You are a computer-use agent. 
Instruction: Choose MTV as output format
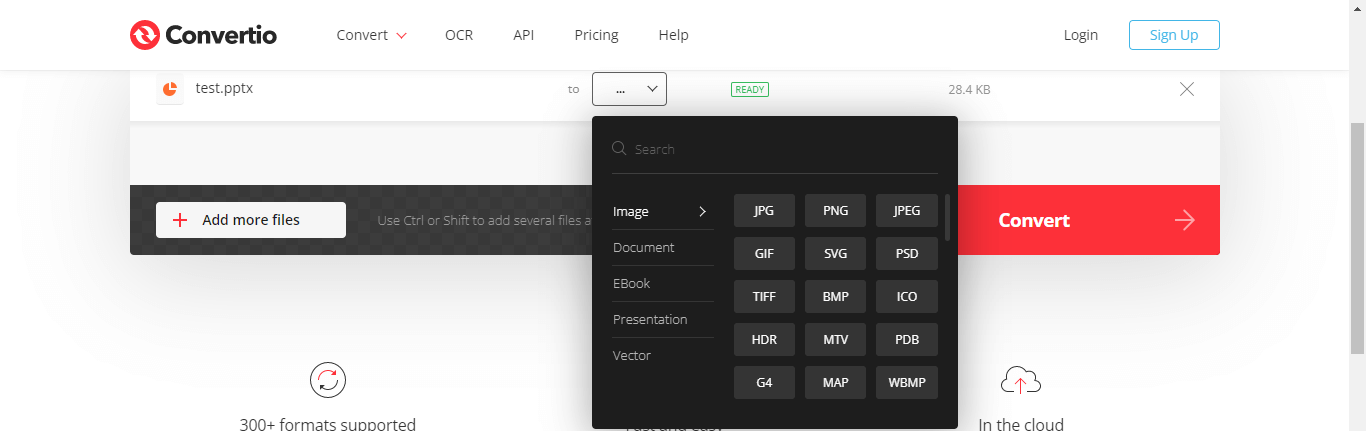pyautogui.click(x=836, y=340)
